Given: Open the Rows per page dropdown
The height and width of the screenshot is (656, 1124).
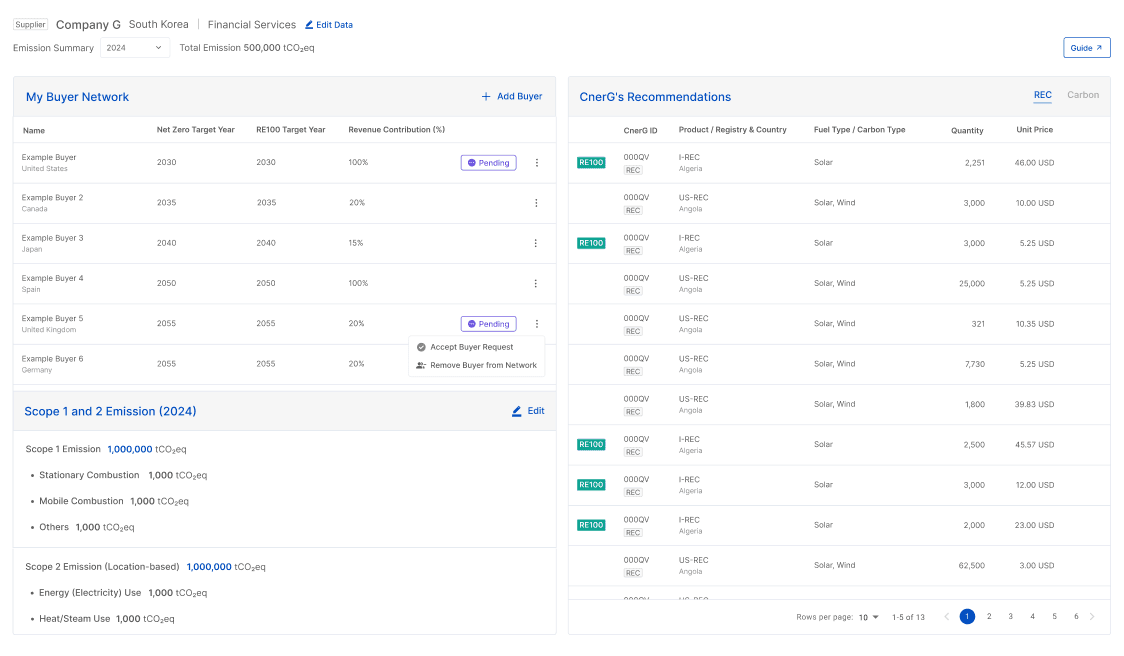Looking at the screenshot, I should click(x=869, y=617).
